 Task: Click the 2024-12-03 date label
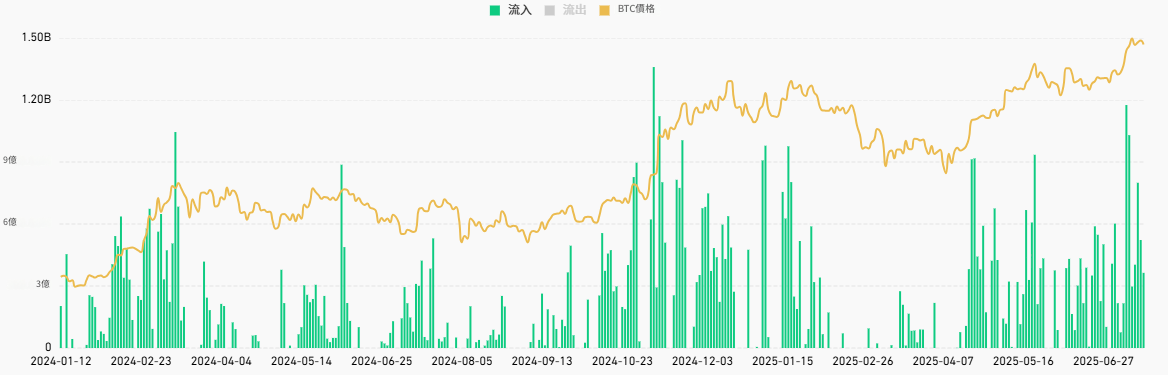(x=702, y=361)
